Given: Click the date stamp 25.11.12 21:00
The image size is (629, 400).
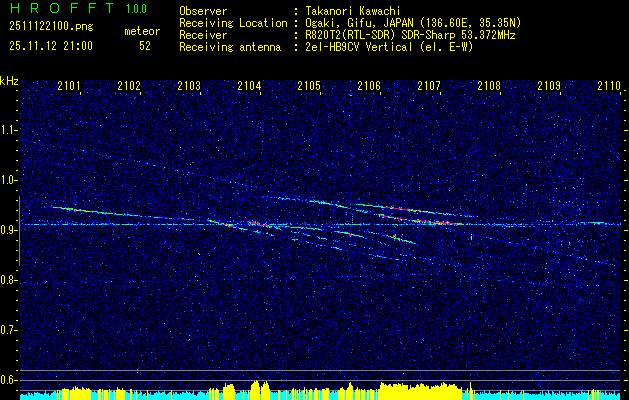Looking at the screenshot, I should coord(51,46).
